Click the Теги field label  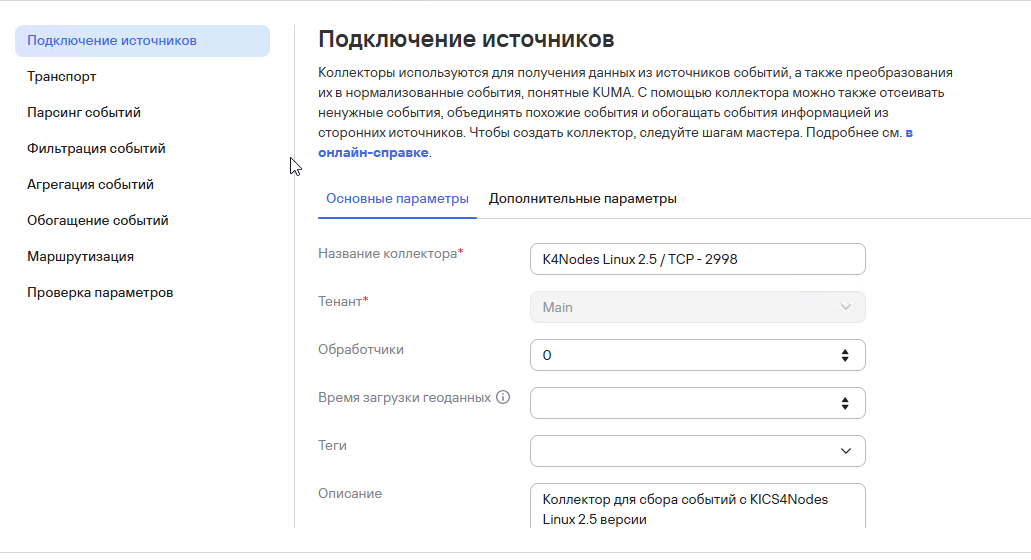[x=332, y=446]
